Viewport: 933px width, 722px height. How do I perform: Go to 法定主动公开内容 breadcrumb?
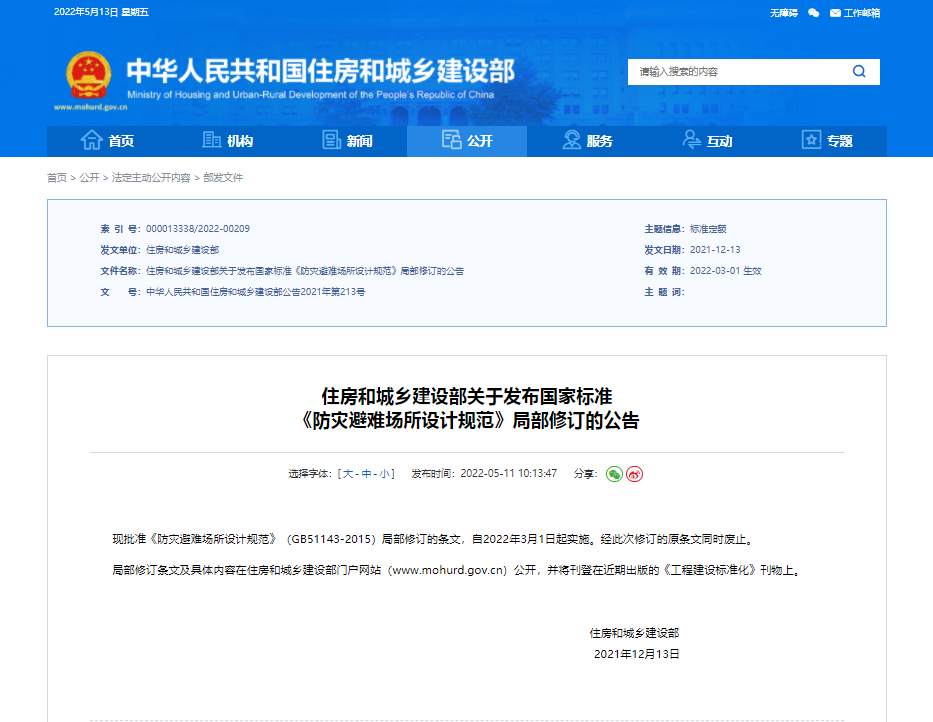point(151,178)
